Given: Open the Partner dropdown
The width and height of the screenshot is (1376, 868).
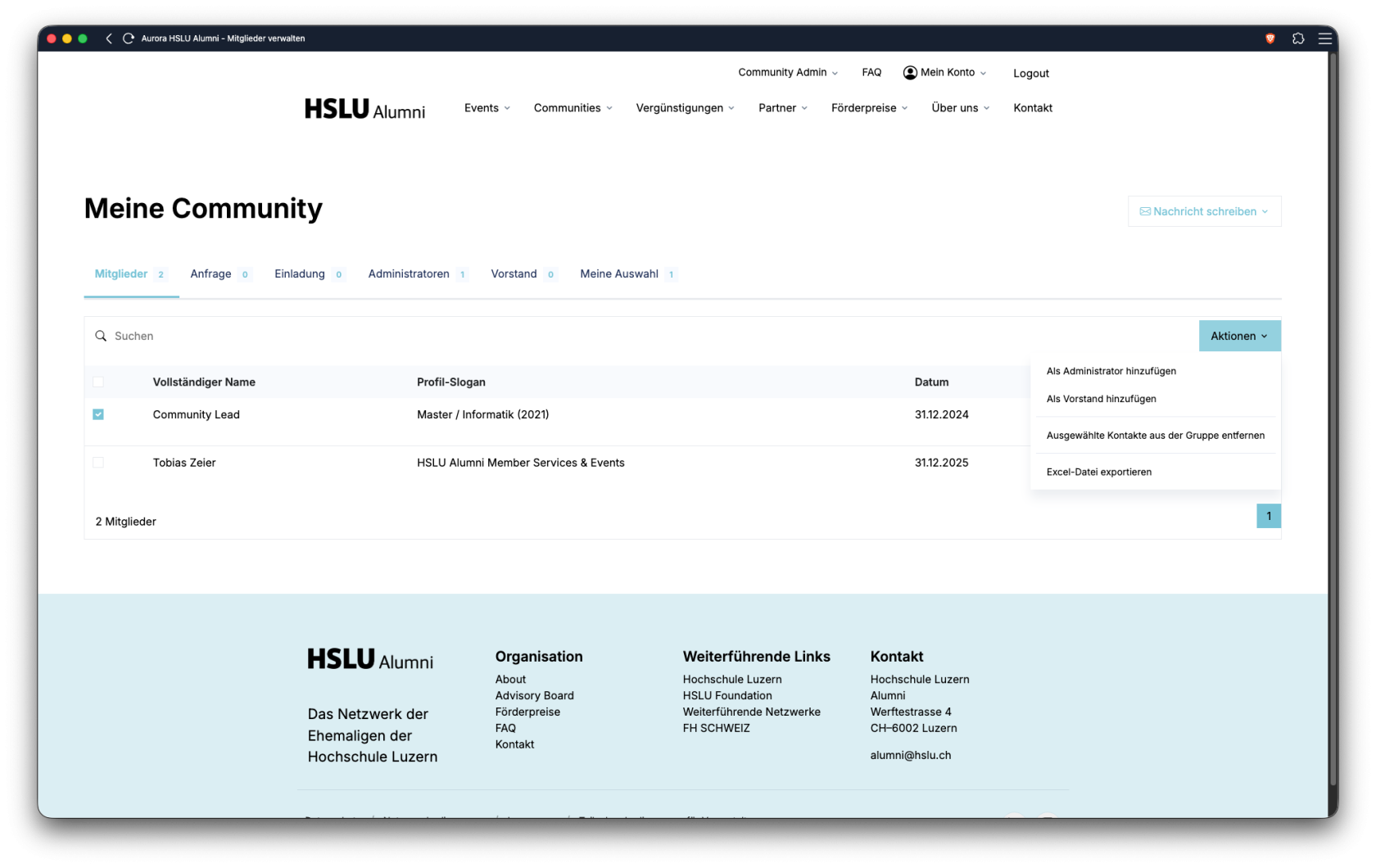Looking at the screenshot, I should pyautogui.click(x=783, y=108).
